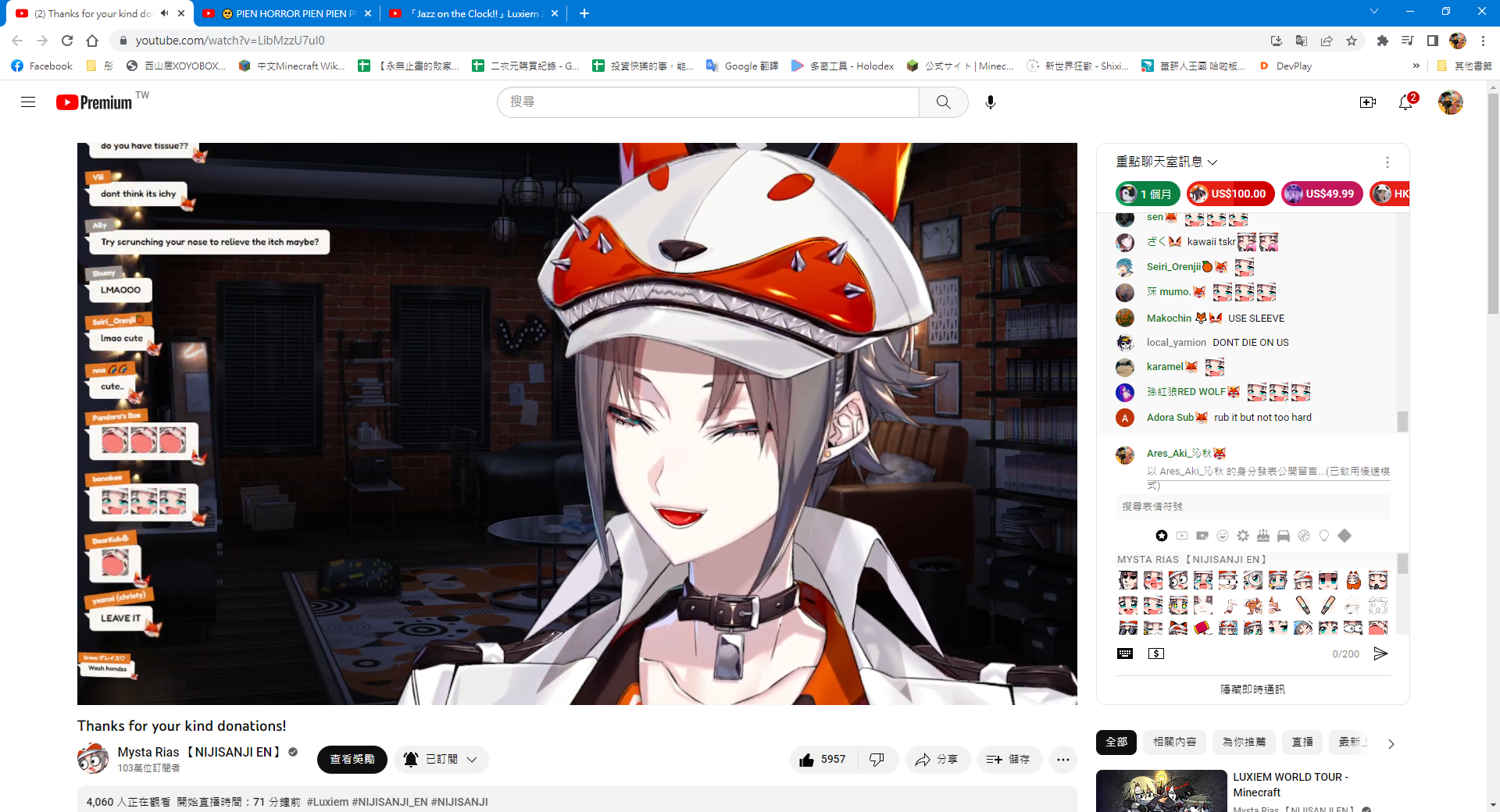
Task: Open Mysta Rias channel avatar
Action: click(x=93, y=759)
